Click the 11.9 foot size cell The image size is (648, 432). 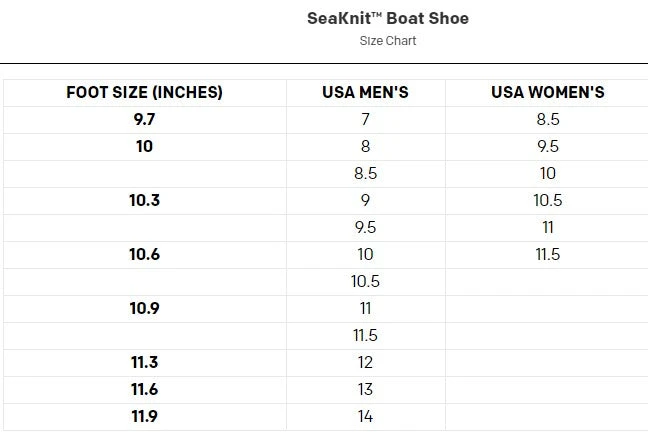[144, 416]
